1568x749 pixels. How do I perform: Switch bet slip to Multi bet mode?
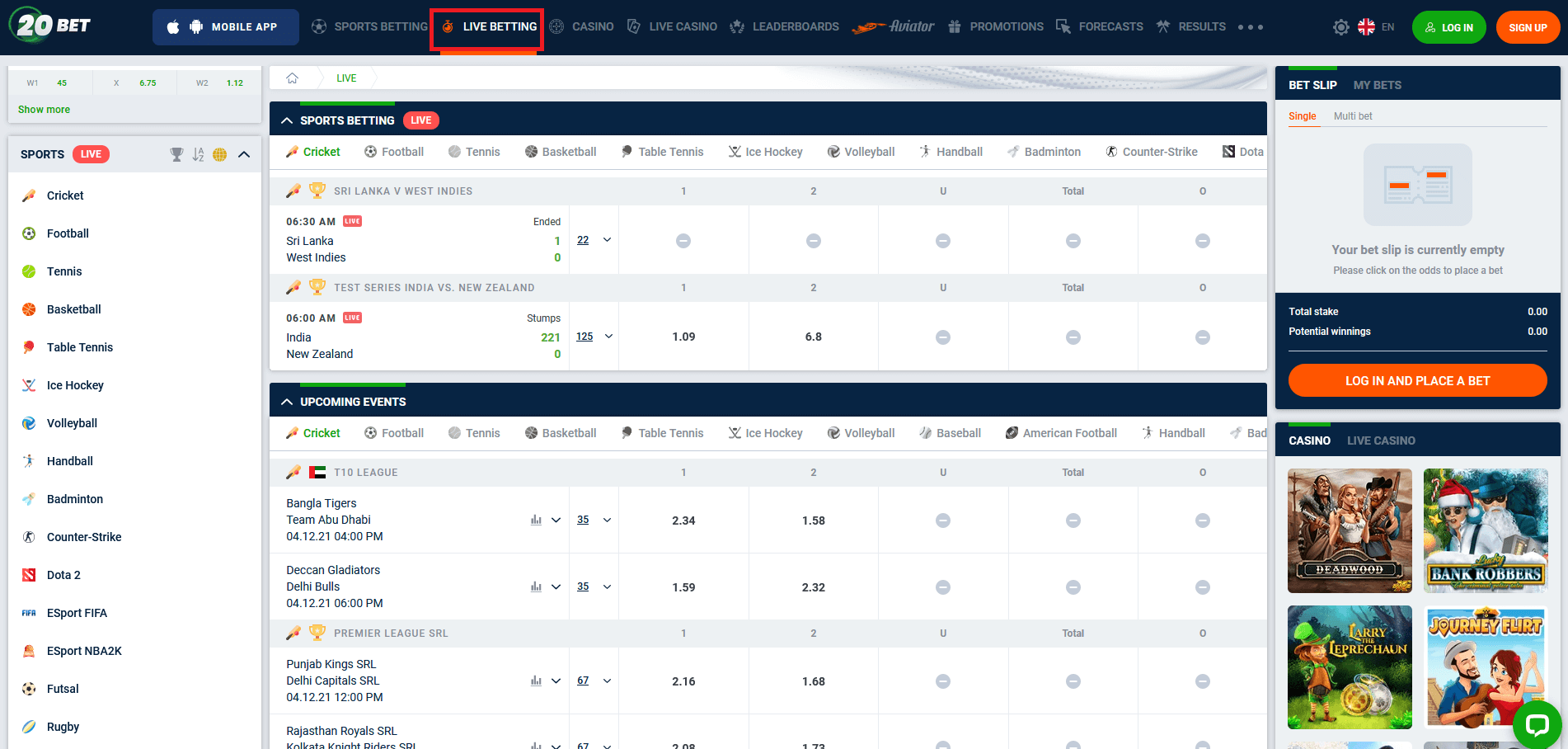point(1353,116)
